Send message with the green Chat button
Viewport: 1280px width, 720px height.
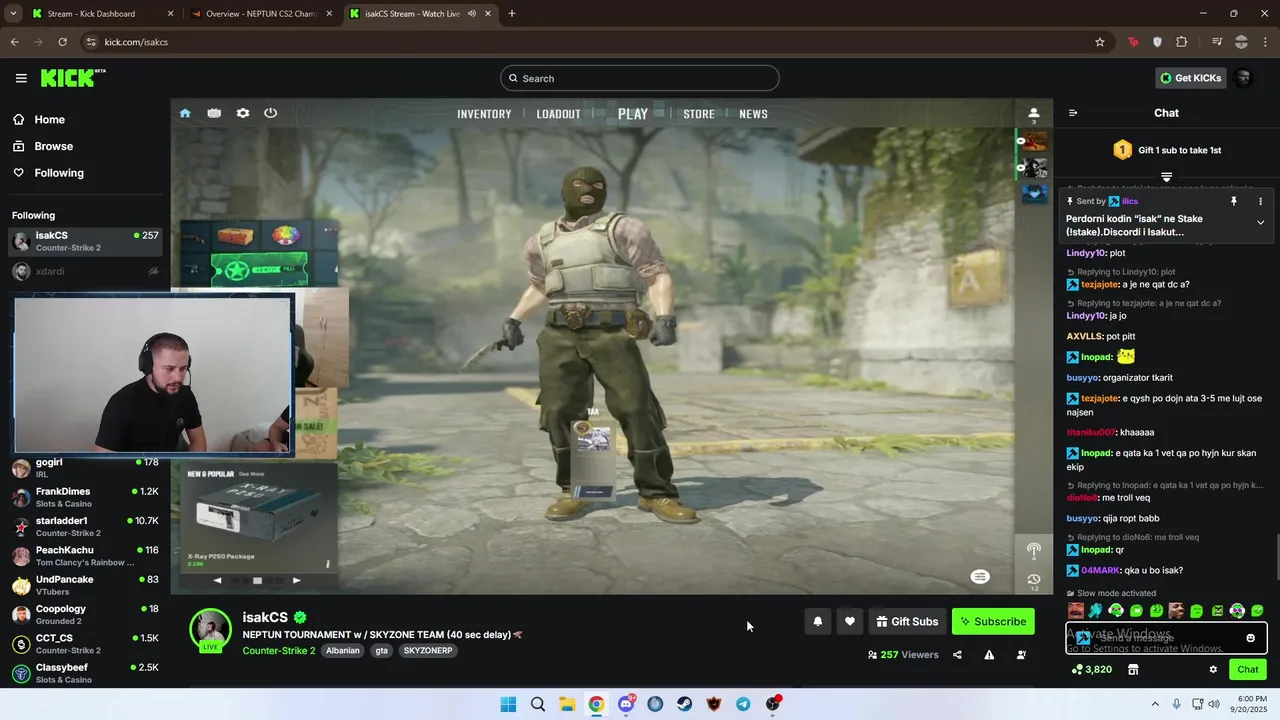click(1248, 669)
